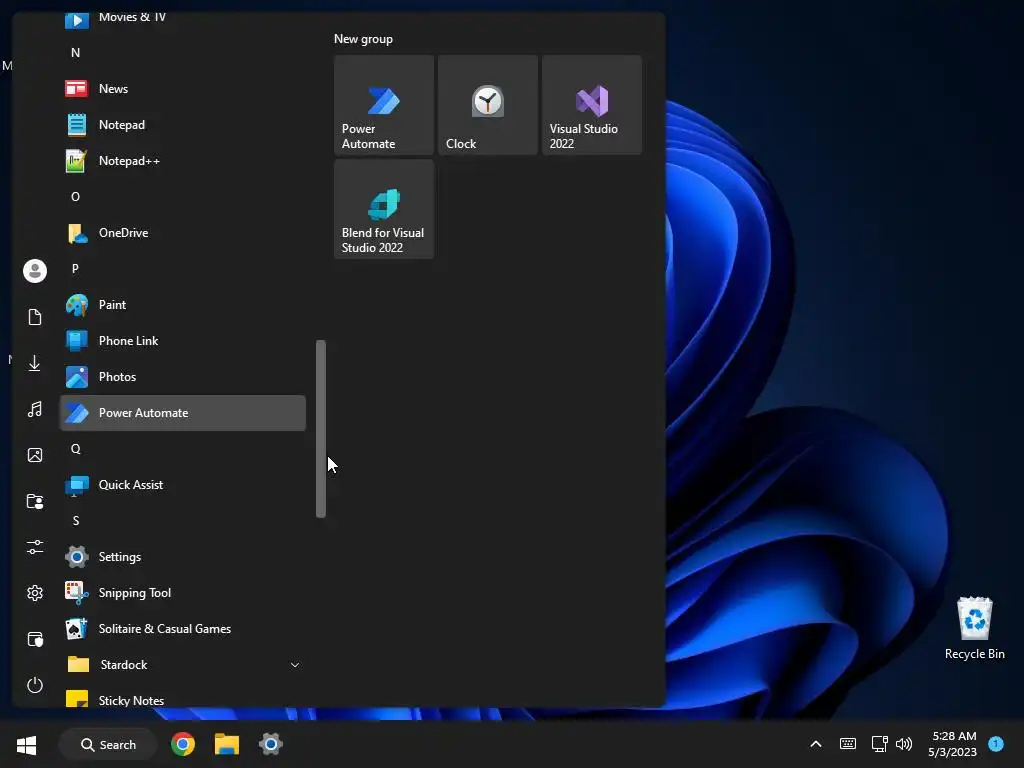
Task: Open the touch keyboard tray icon
Action: [x=848, y=744]
